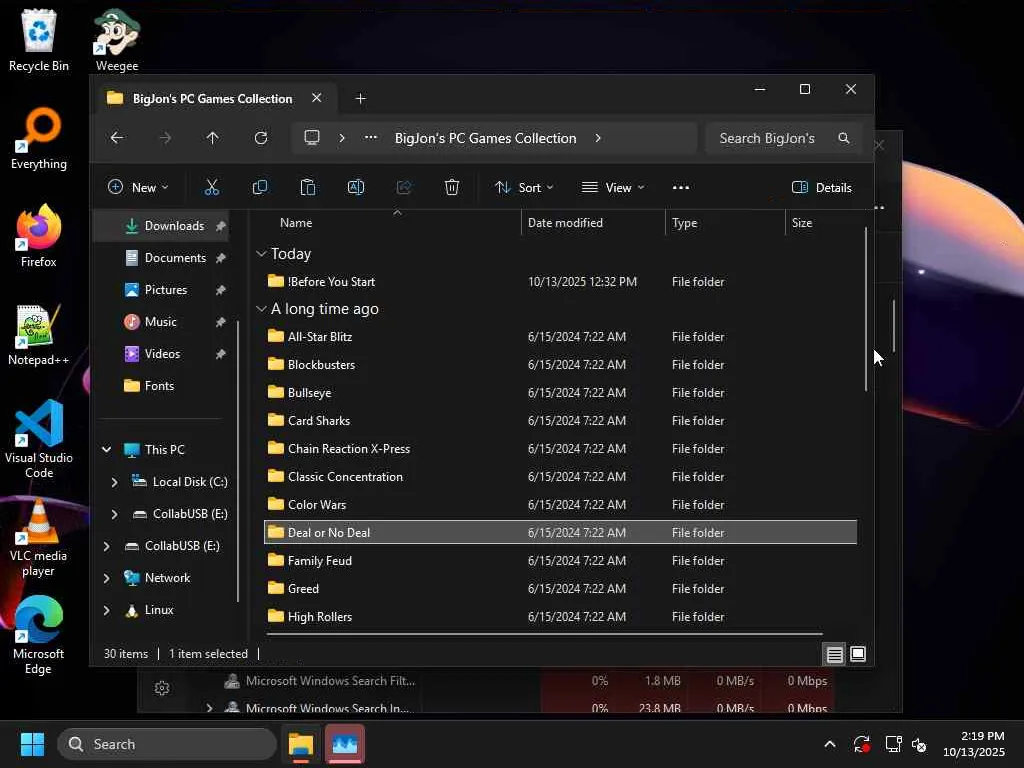1024x768 pixels.
Task: Open the Family Feud folder
Action: 320,561
